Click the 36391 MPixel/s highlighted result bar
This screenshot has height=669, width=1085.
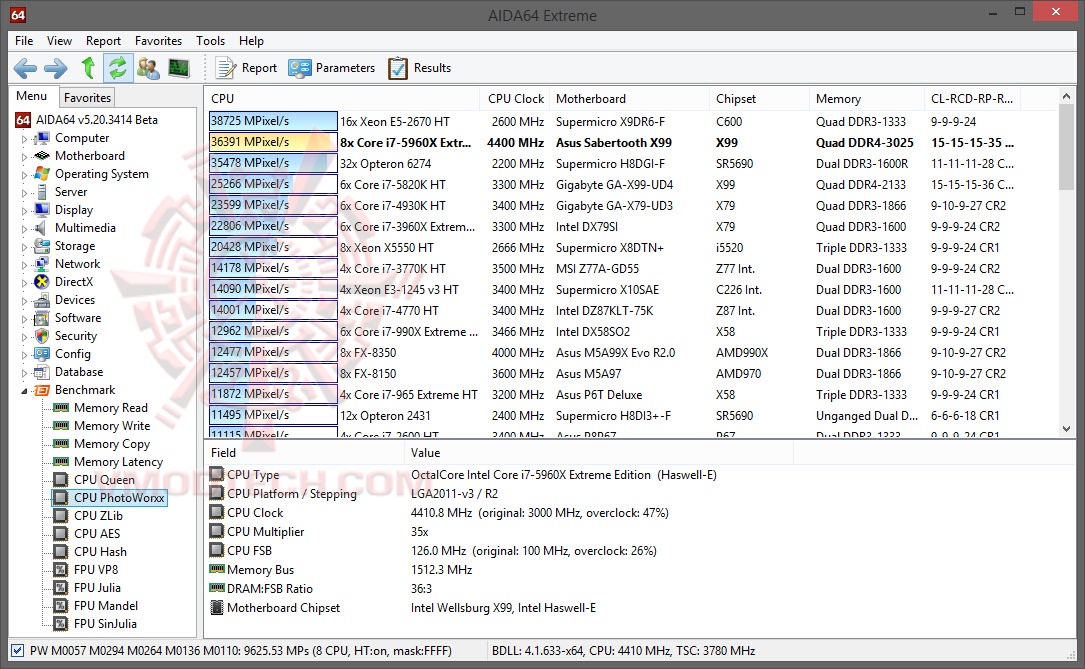(273, 142)
